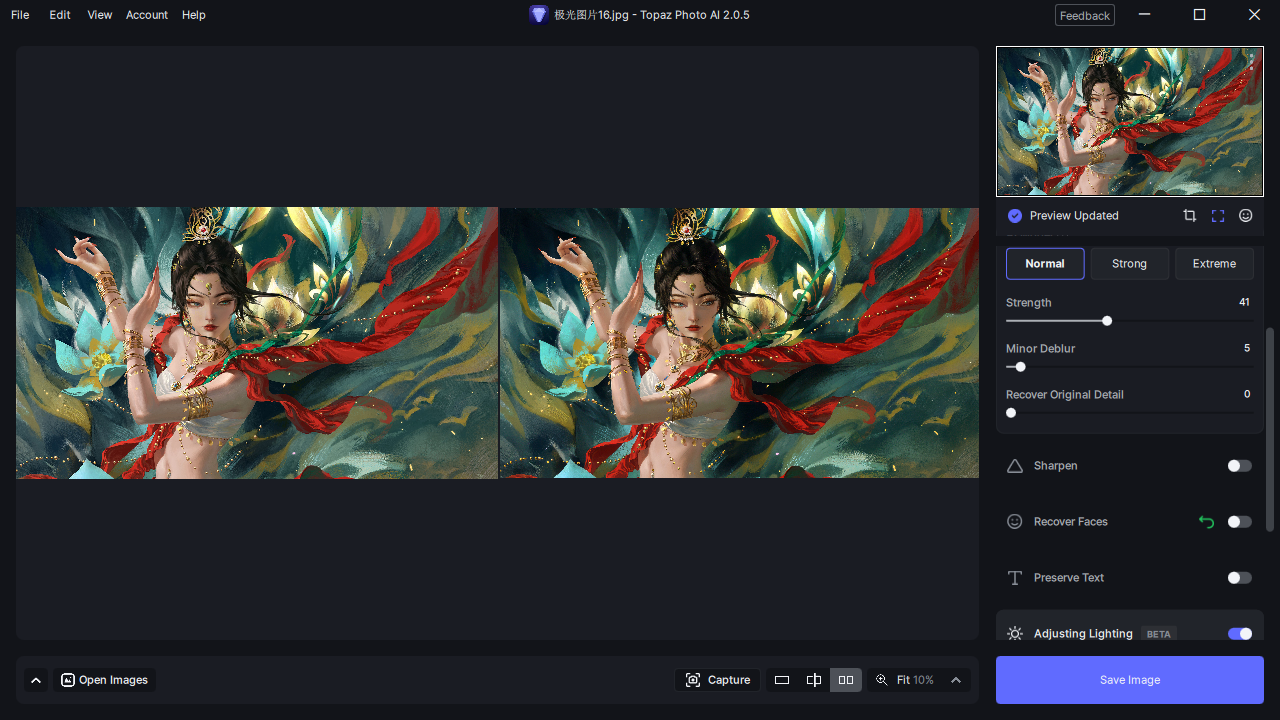The image size is (1280, 720).
Task: Click the subject selection frame icon
Action: click(x=1217, y=216)
